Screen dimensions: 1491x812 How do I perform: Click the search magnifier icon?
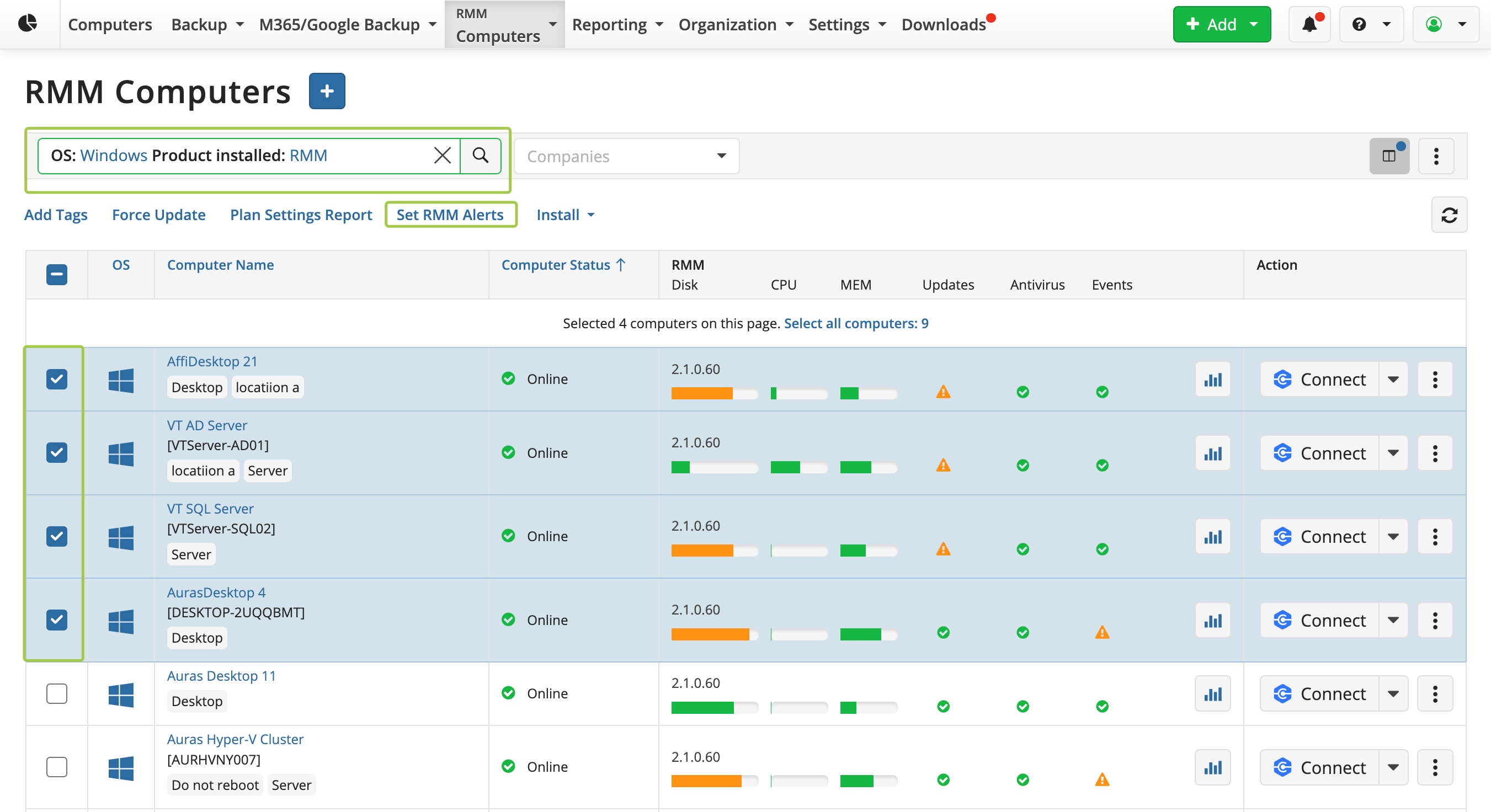(x=481, y=155)
